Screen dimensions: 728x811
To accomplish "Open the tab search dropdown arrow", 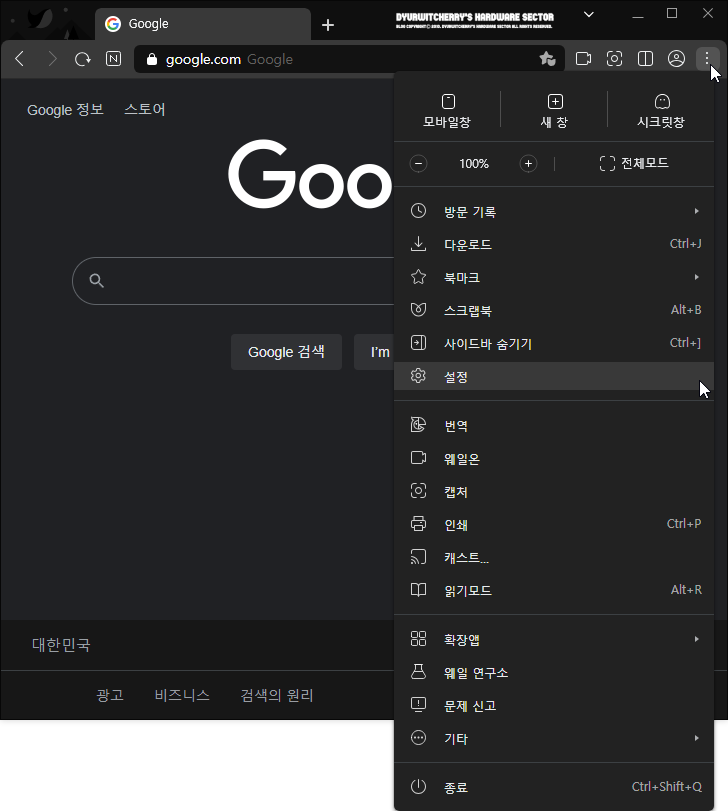I will click(588, 14).
